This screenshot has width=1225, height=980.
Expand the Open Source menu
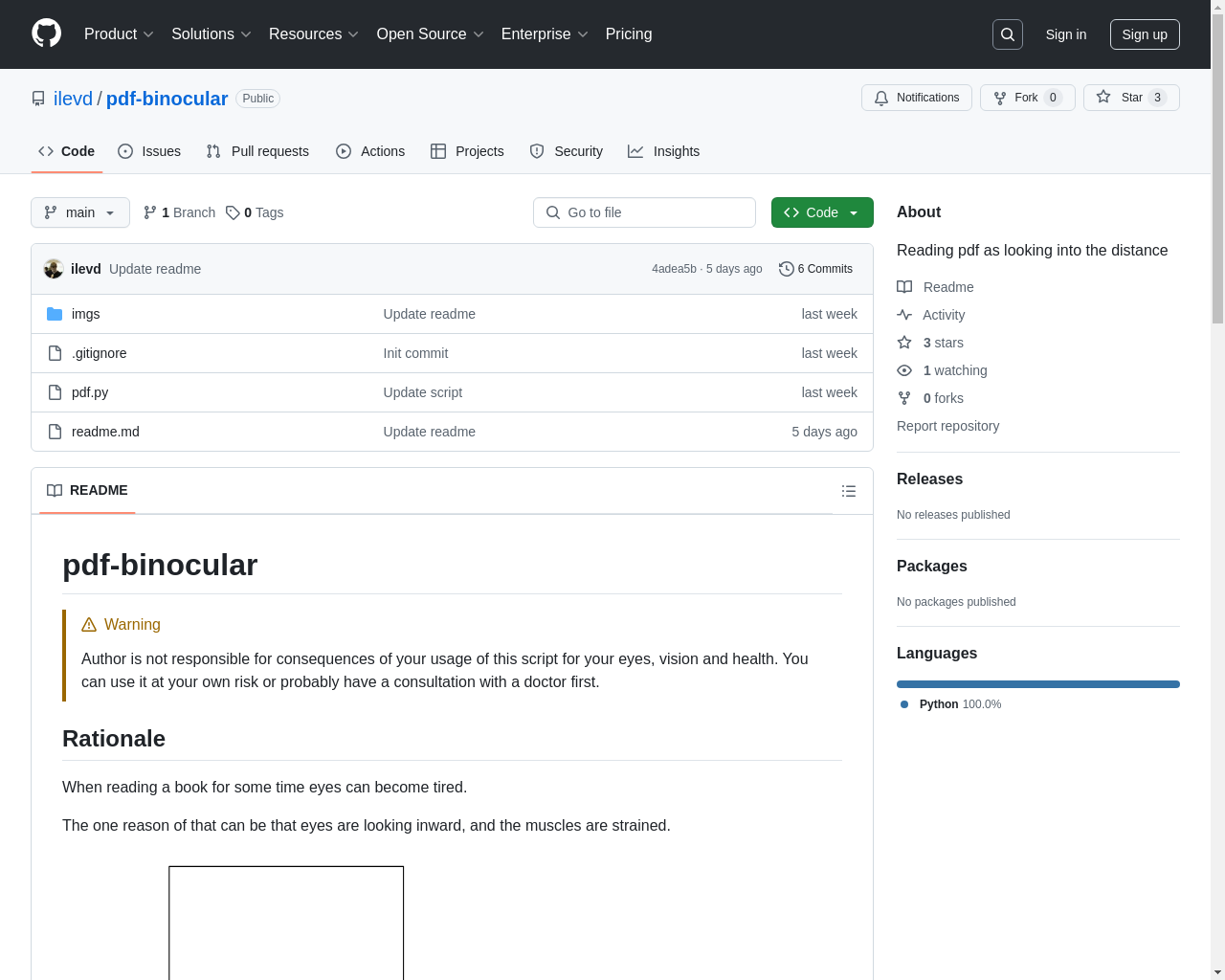(431, 34)
